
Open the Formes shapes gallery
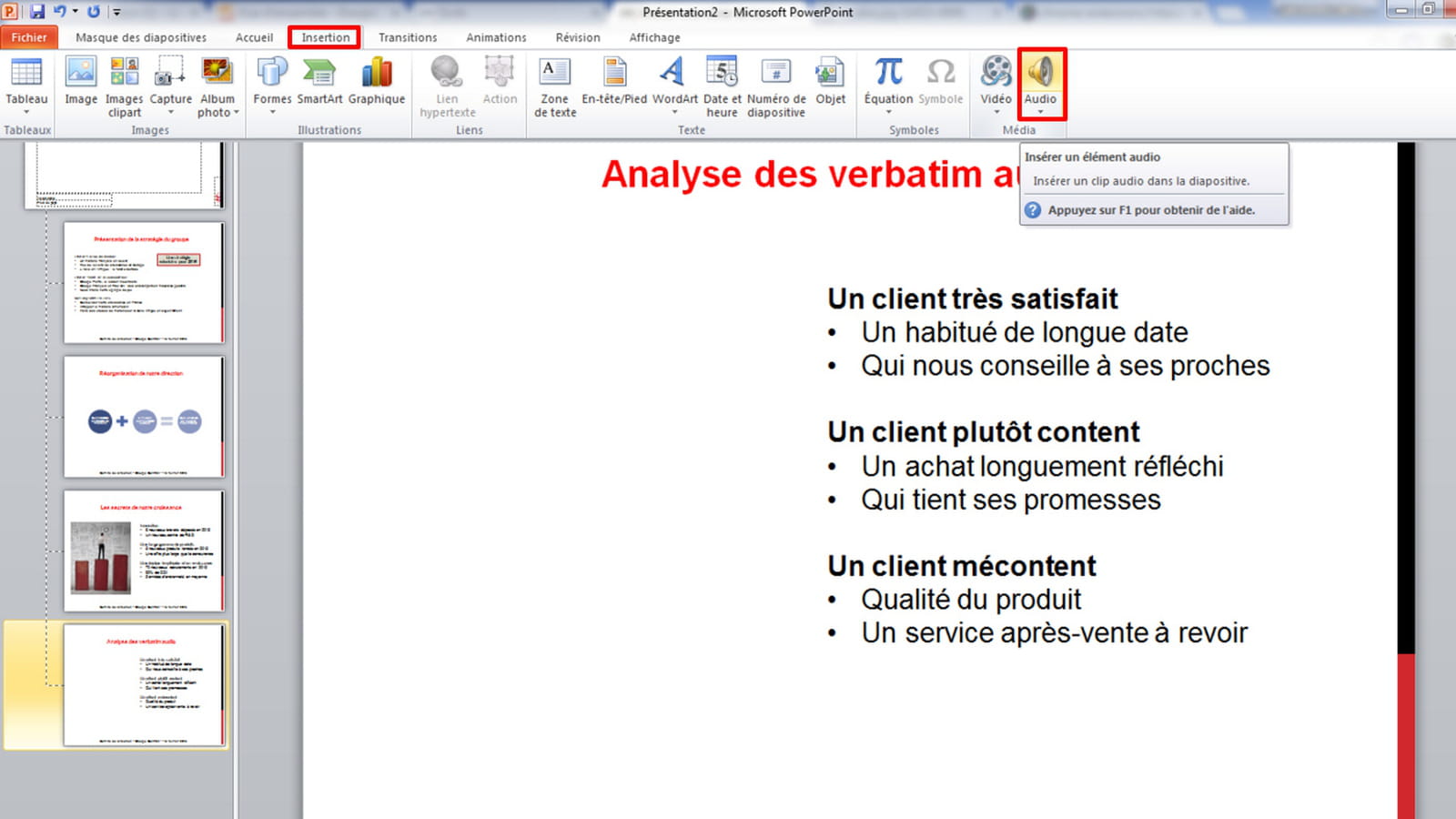click(272, 73)
